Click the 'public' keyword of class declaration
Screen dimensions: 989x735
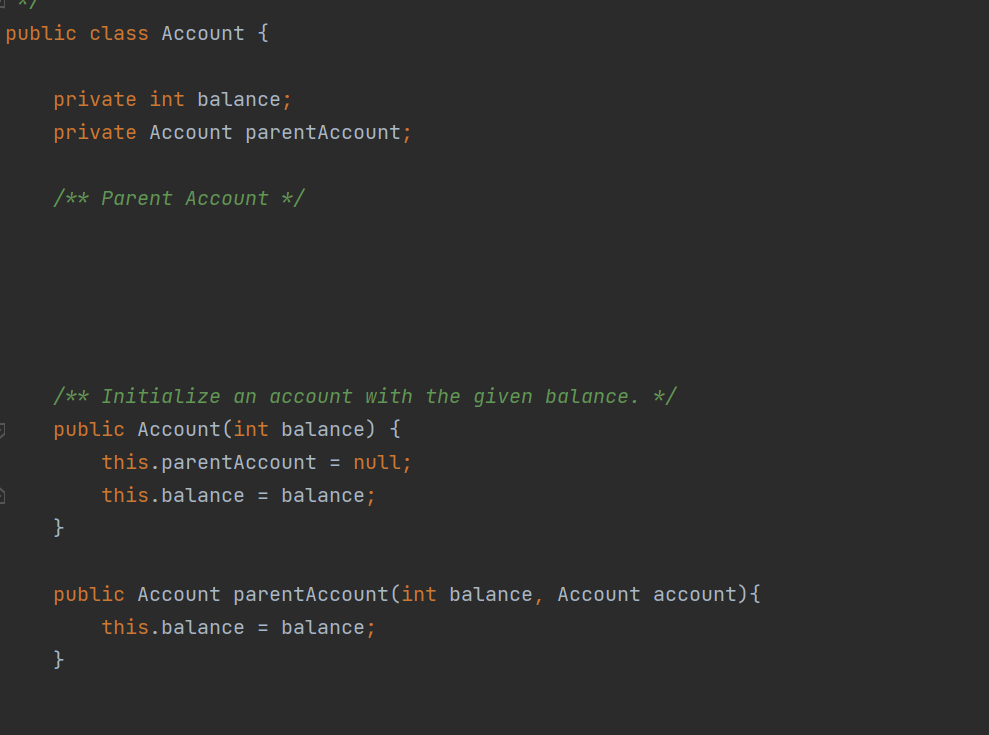(x=41, y=33)
